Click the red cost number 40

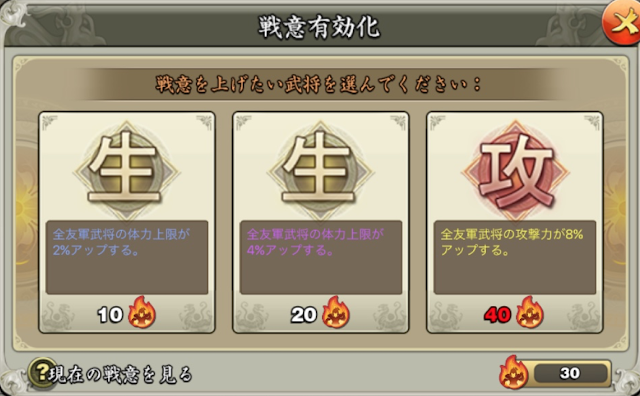click(x=498, y=315)
